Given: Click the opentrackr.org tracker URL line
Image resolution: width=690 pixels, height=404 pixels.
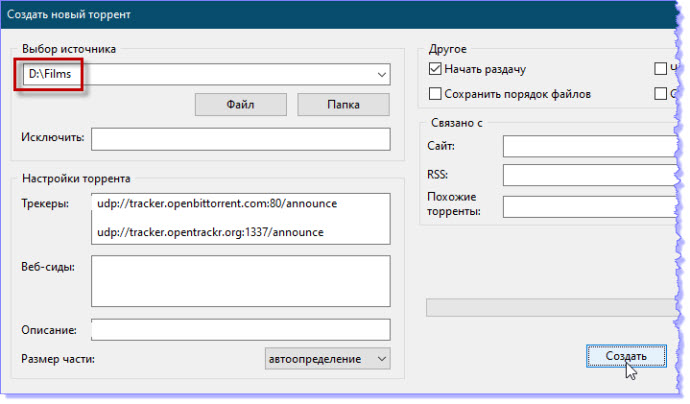Looking at the screenshot, I should pos(210,232).
